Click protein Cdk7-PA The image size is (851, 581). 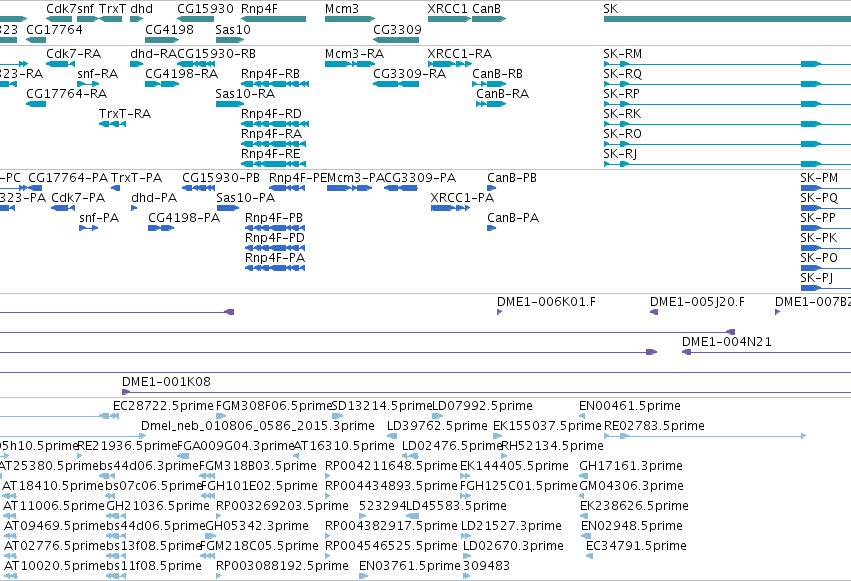click(x=78, y=198)
